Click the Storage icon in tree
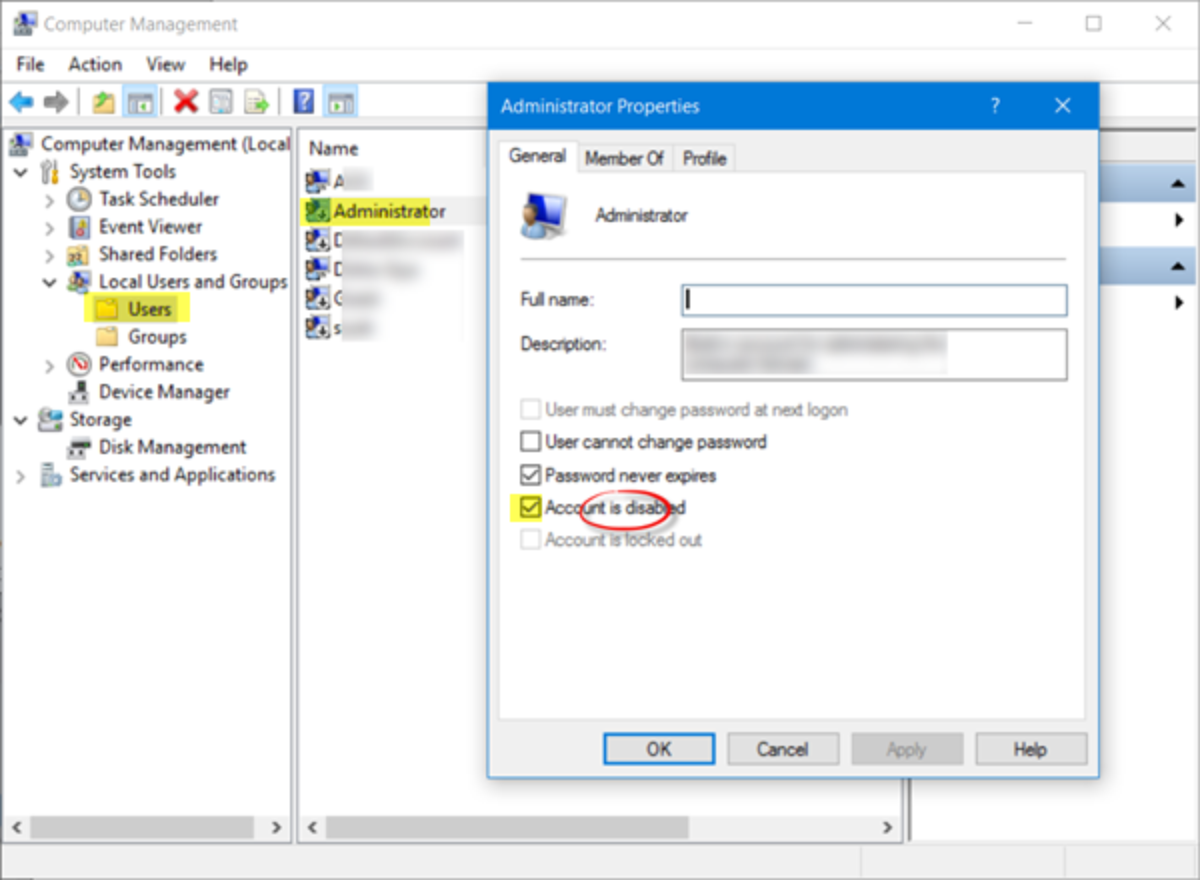1200x880 pixels. (x=50, y=419)
